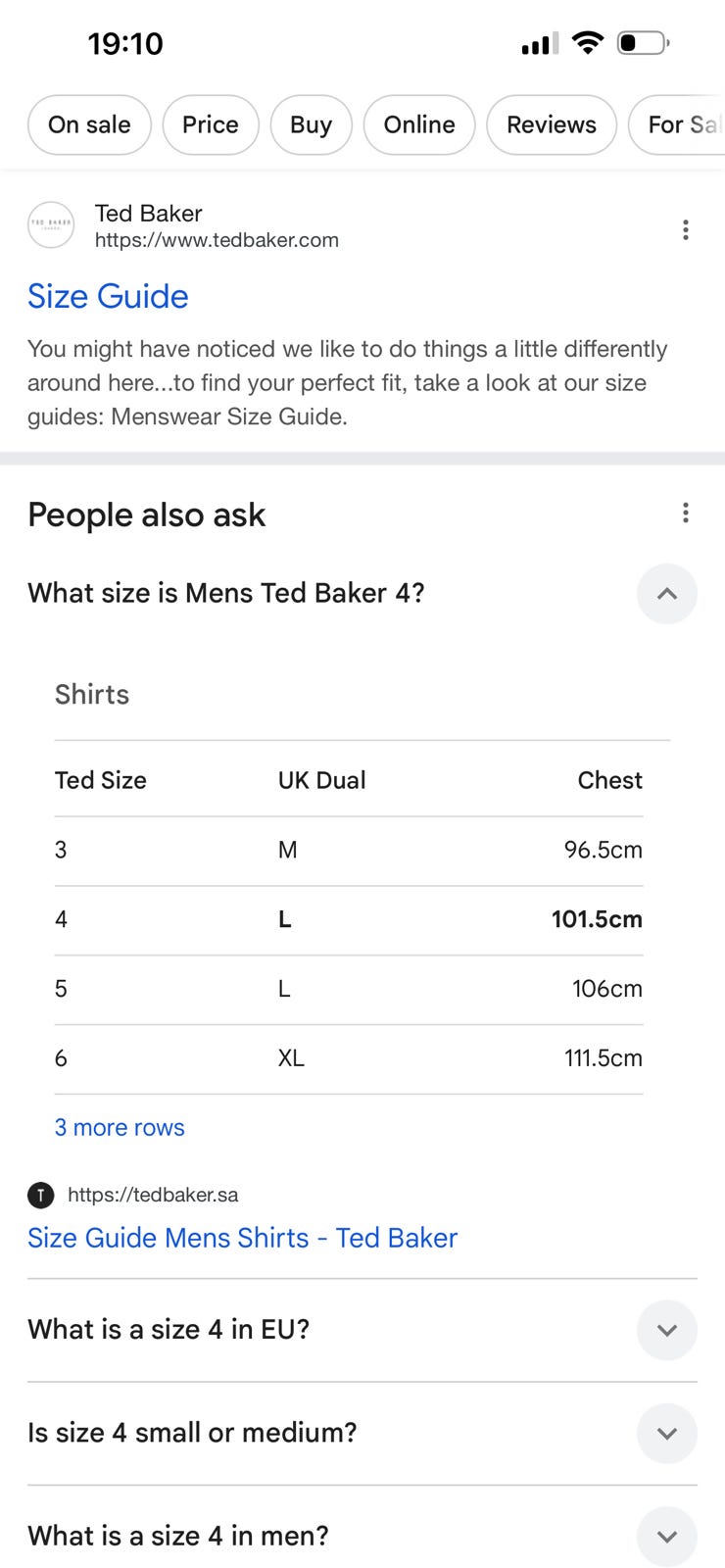Image resolution: width=725 pixels, height=1568 pixels.
Task: Open People also ask options menu
Action: (685, 513)
